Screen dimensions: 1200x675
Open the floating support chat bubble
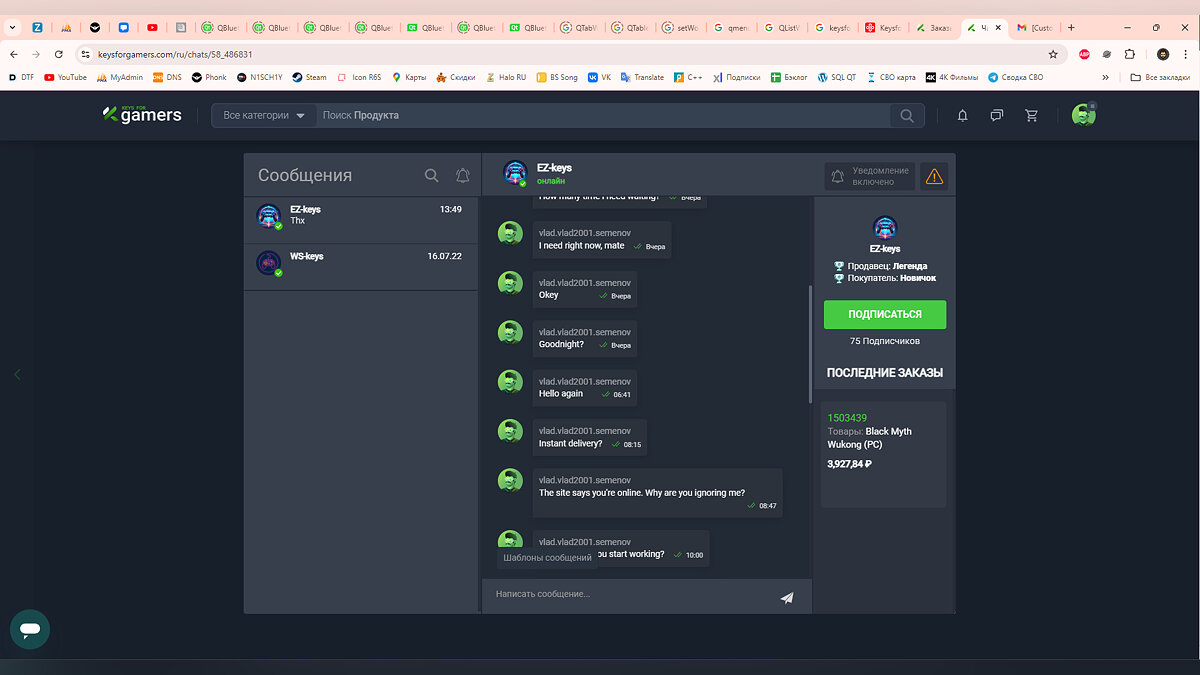pyautogui.click(x=30, y=630)
